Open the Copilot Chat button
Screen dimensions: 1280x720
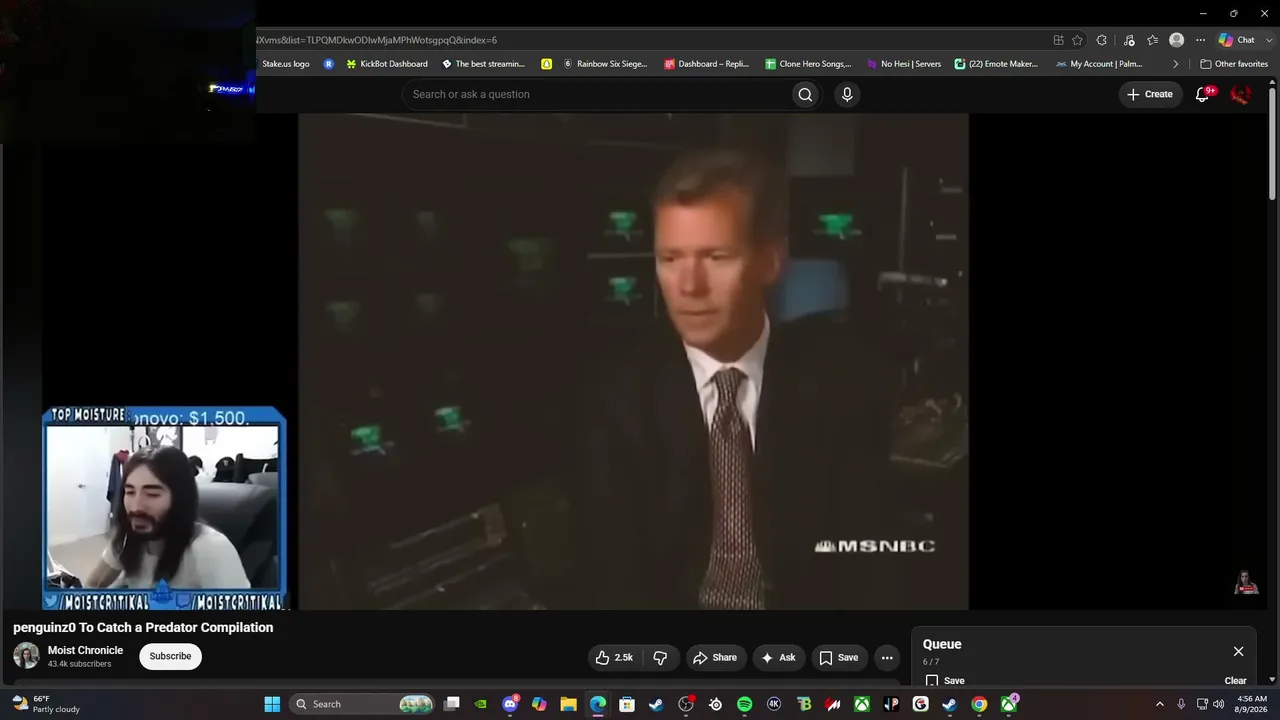click(1237, 40)
